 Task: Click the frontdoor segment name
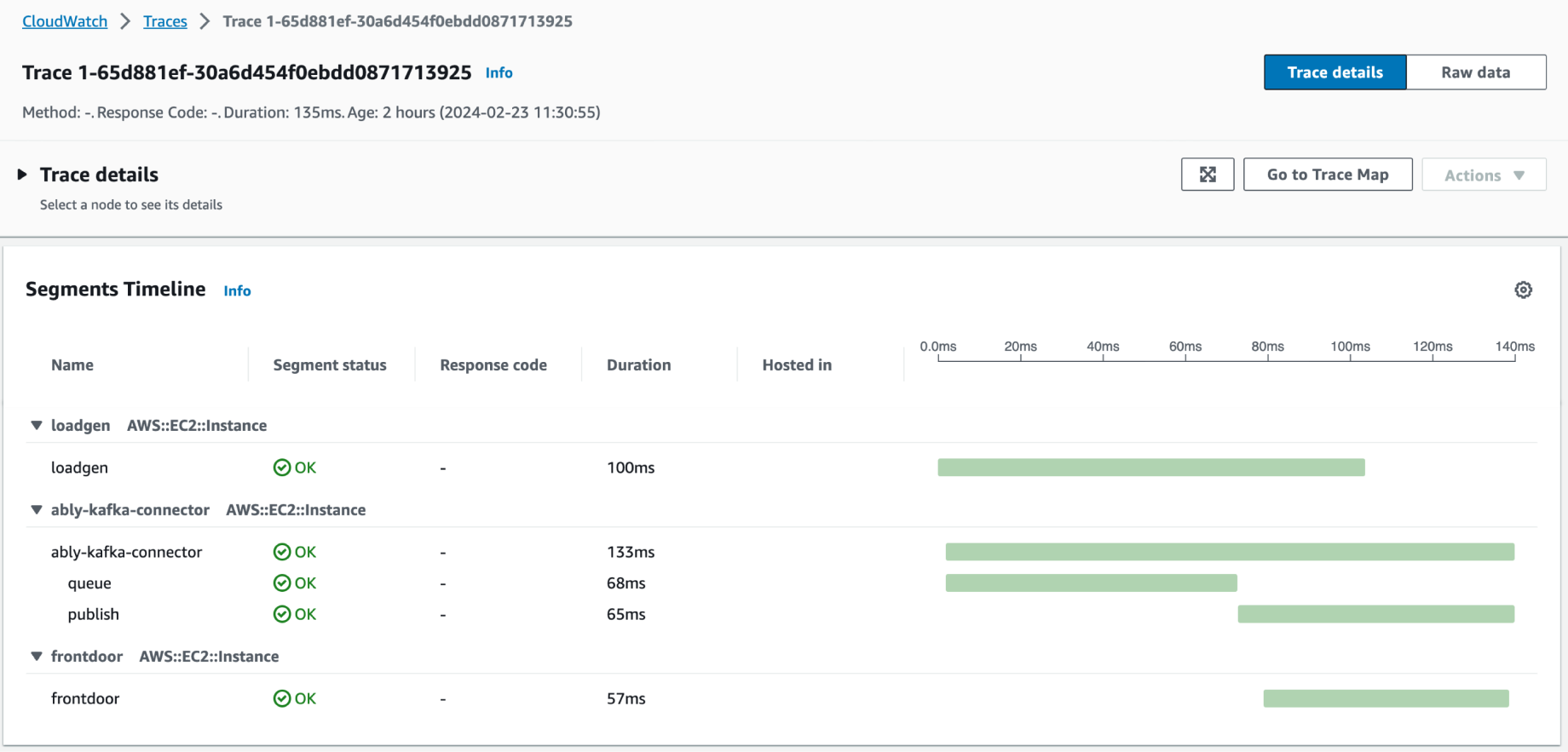click(x=85, y=698)
